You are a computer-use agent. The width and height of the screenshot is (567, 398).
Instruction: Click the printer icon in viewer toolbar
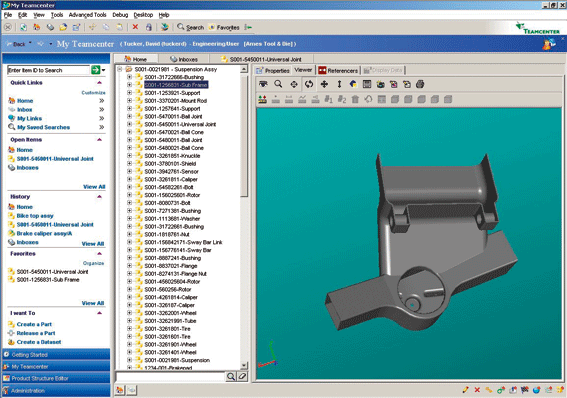(x=420, y=84)
